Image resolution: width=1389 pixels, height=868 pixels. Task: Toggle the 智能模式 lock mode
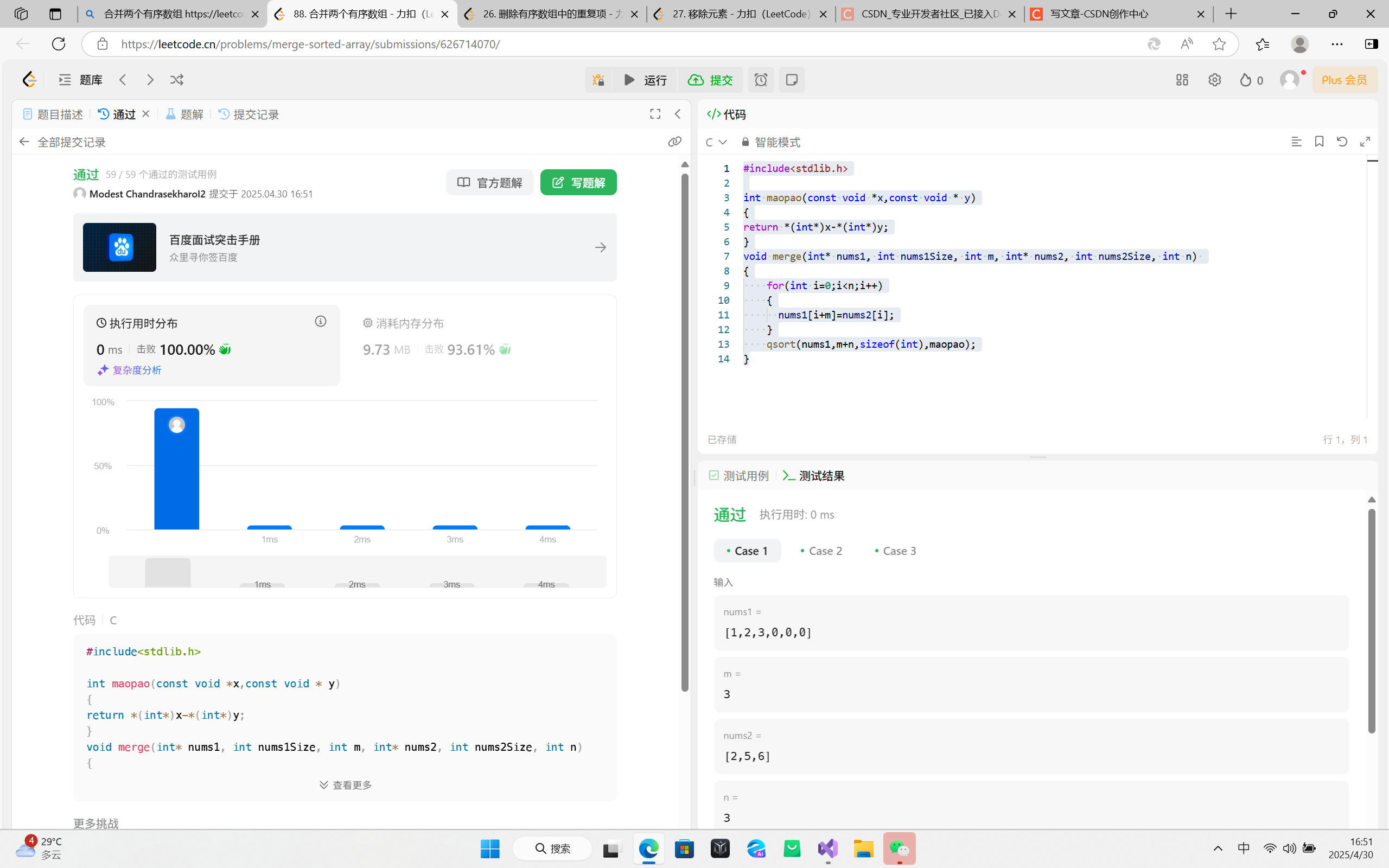click(771, 142)
